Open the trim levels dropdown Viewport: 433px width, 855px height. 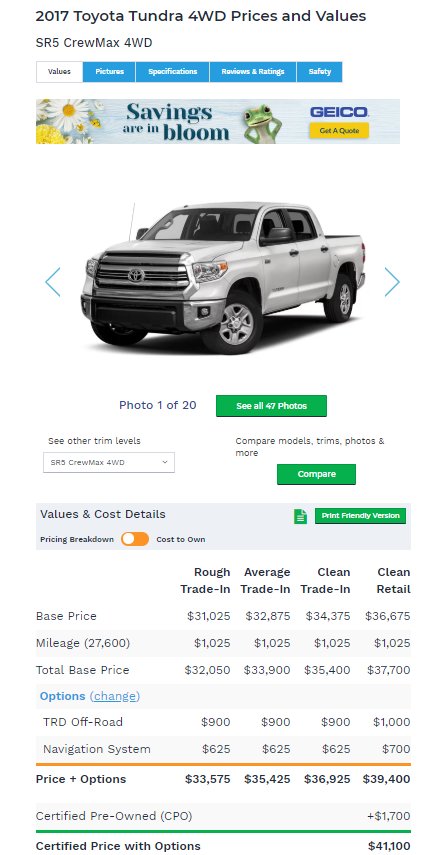[x=109, y=462]
